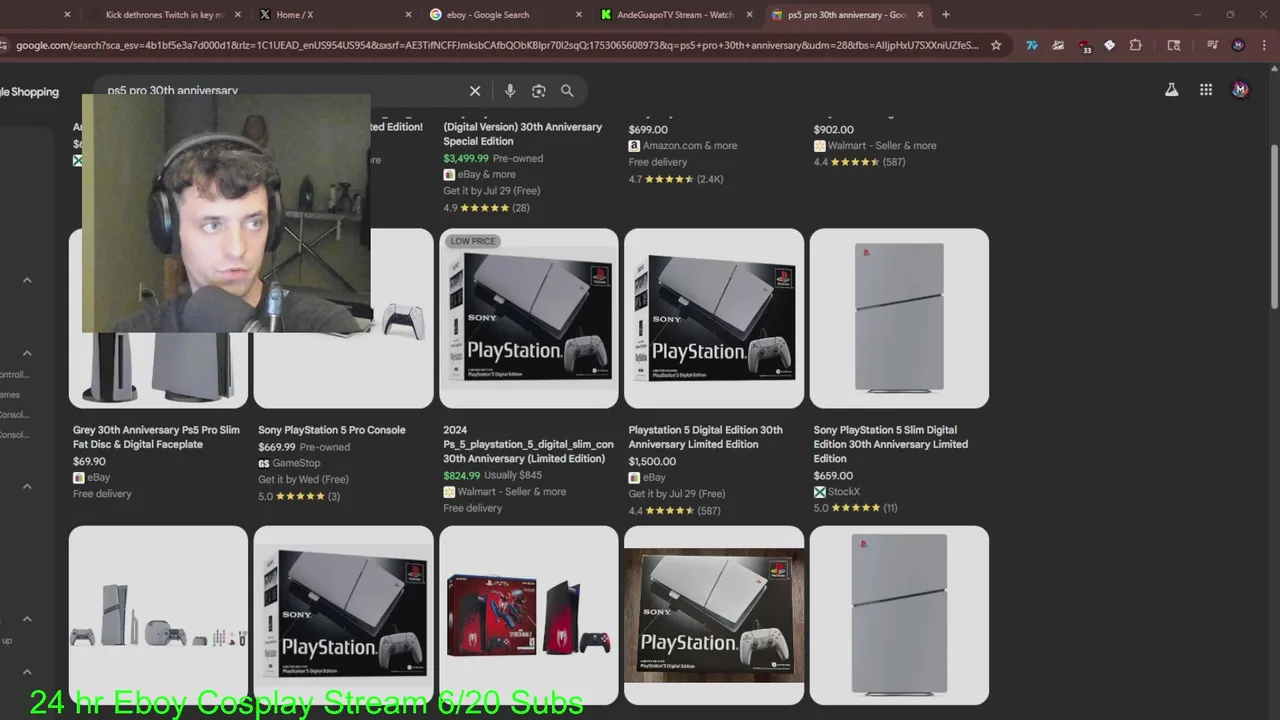Click the GameStop seller label
This screenshot has height=720, width=1280.
coord(297,463)
